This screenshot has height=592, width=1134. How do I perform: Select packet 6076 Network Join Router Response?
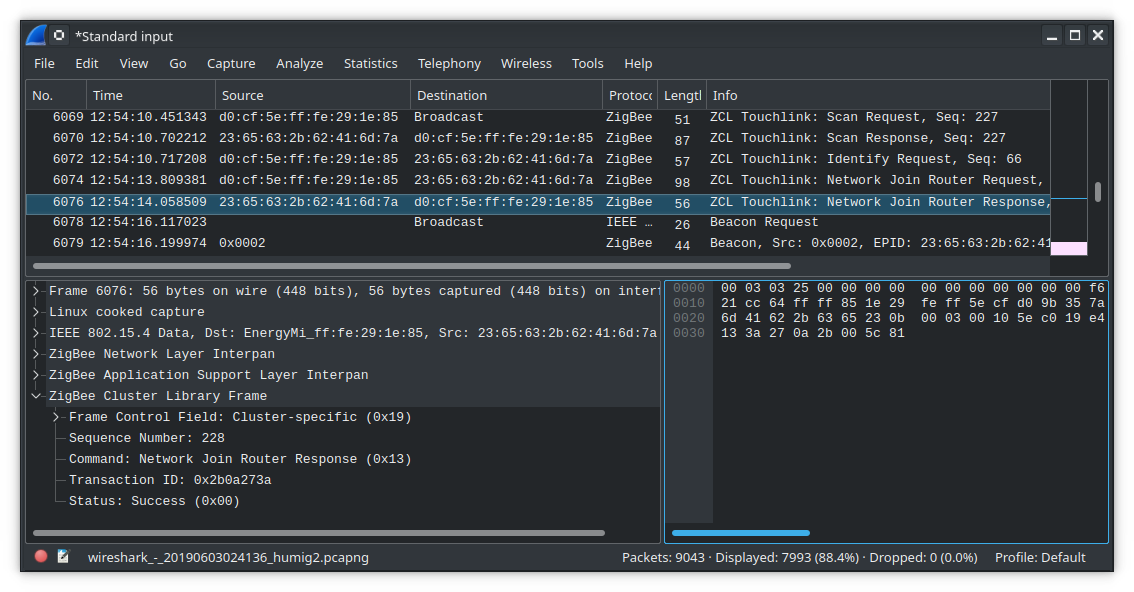[x=538, y=202]
